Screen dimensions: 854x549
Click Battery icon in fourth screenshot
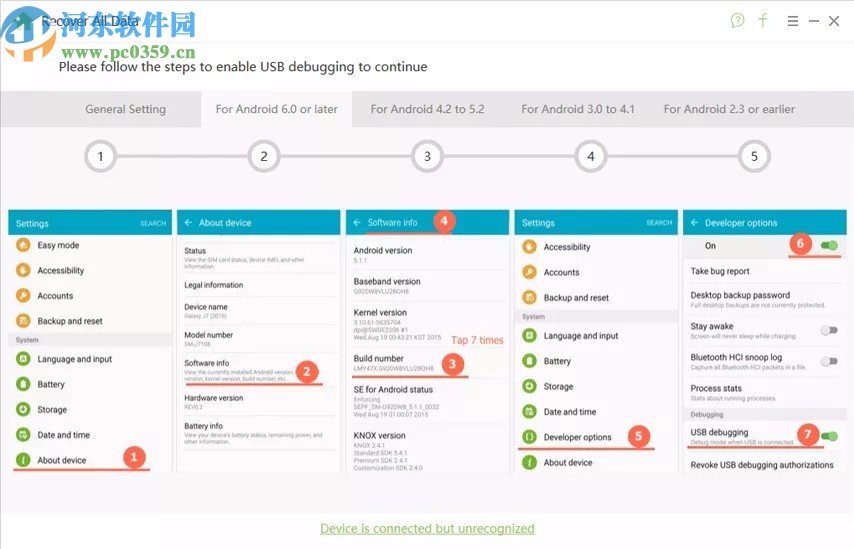coord(529,361)
